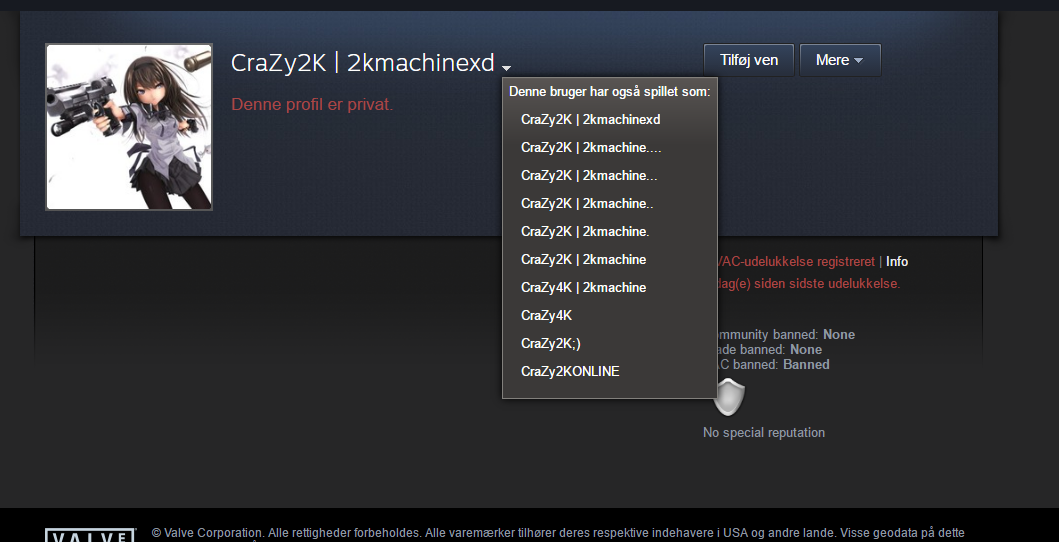Viewport: 1059px width, 542px height.
Task: Select alias CraZy4K | 2kmachine
Action: (584, 288)
